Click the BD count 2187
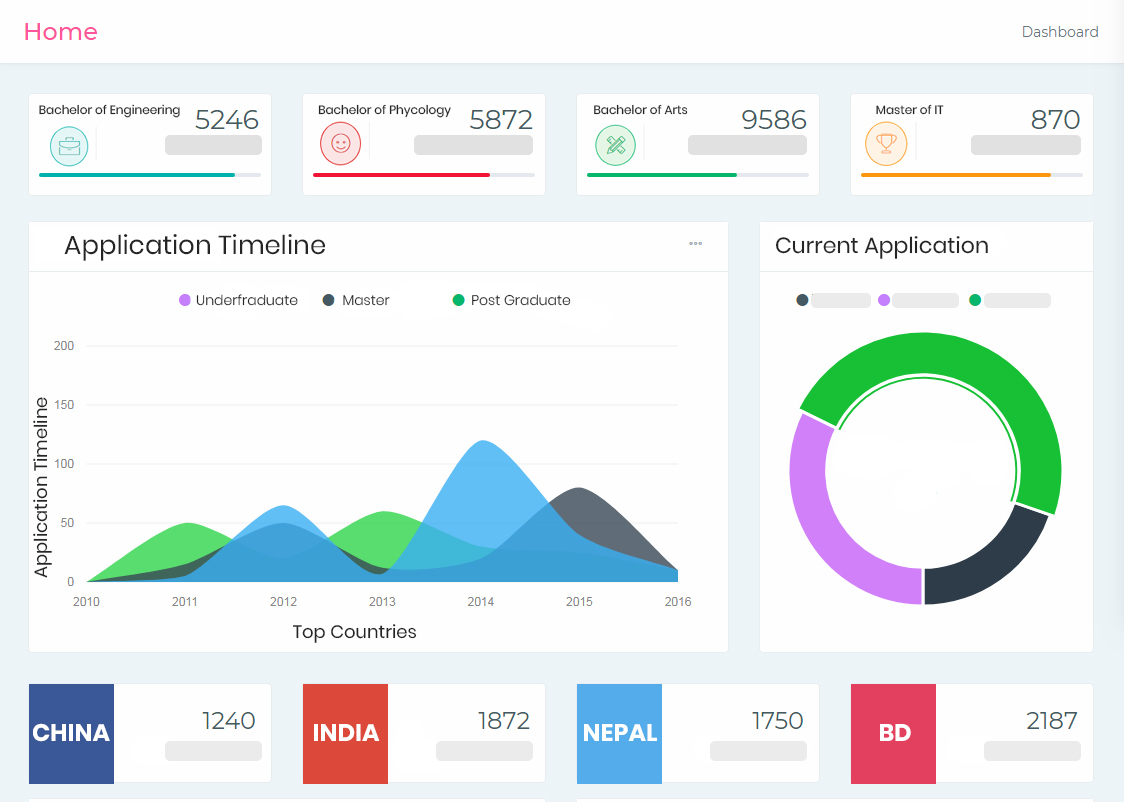Image resolution: width=1124 pixels, height=802 pixels. 1052,720
